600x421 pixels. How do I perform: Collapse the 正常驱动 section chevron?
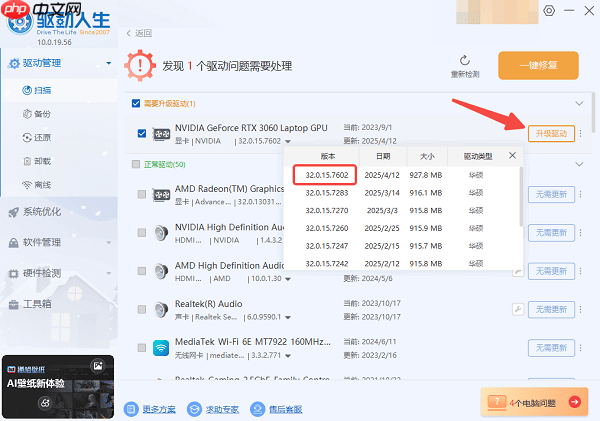click(x=579, y=164)
